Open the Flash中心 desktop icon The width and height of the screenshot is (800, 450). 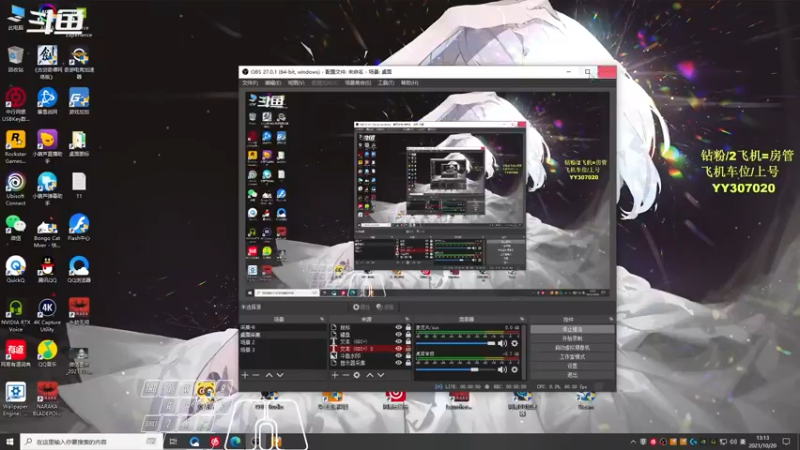79,228
